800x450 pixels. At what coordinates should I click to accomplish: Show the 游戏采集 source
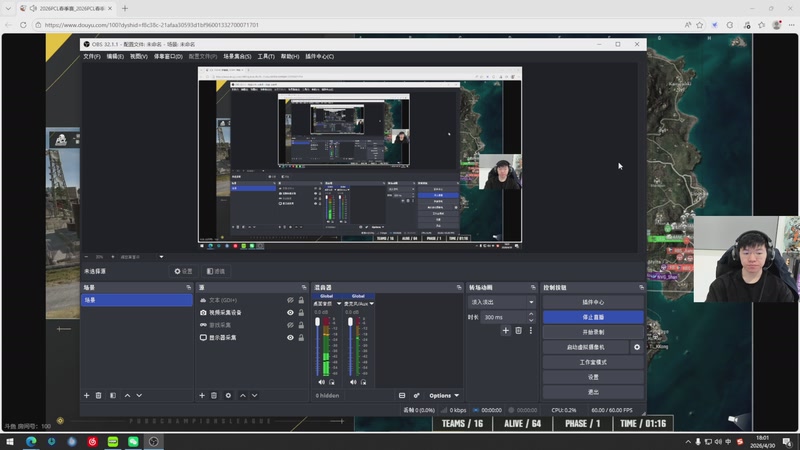[290, 325]
